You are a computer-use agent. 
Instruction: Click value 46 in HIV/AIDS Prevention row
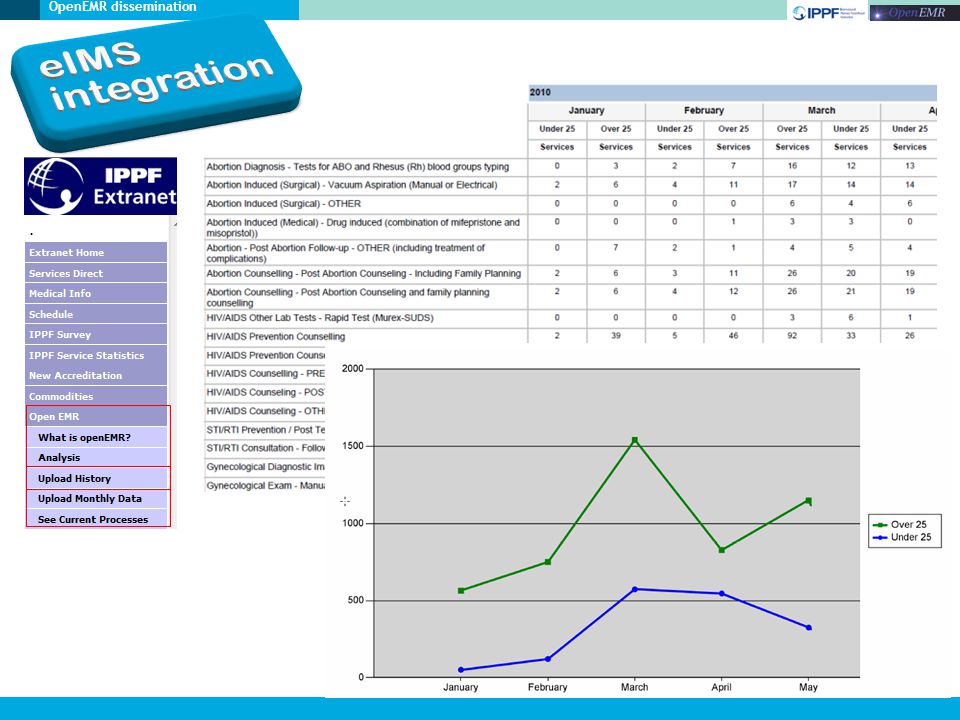pyautogui.click(x=733, y=336)
